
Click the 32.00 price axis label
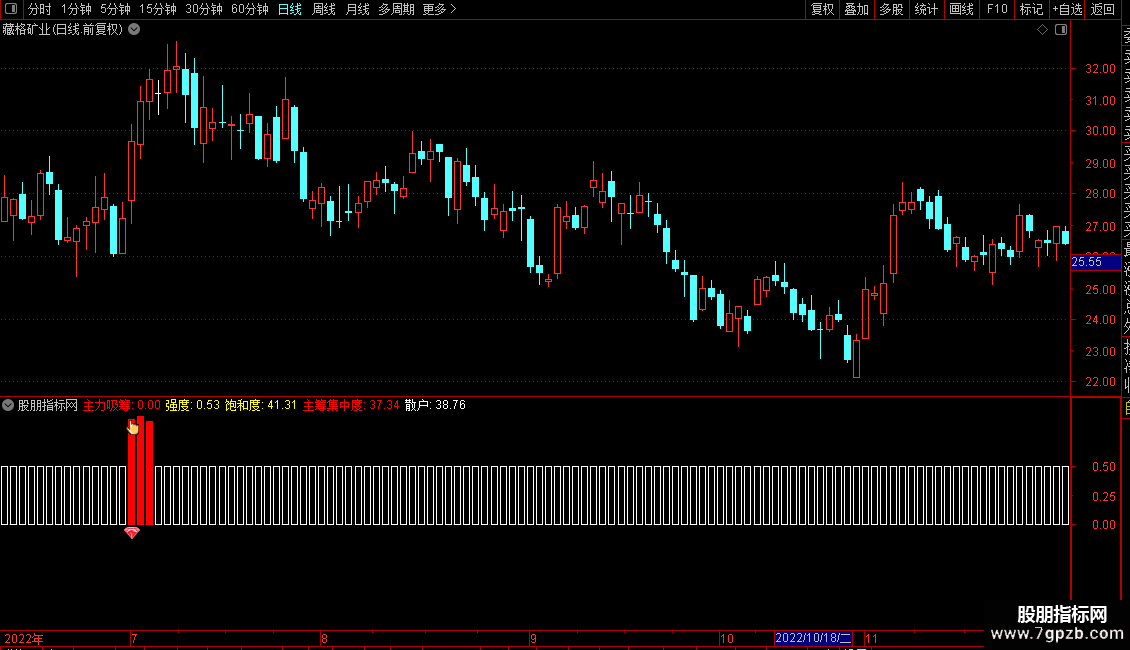(x=1100, y=68)
